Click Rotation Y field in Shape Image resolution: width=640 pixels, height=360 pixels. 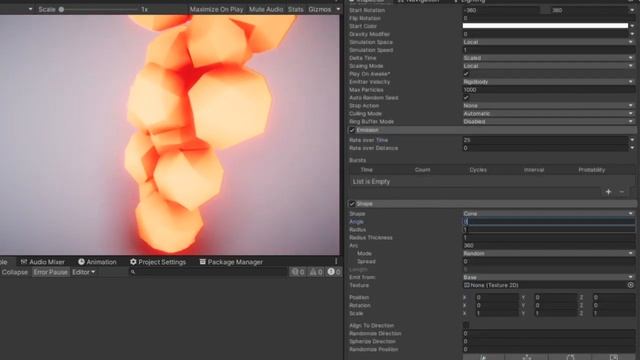pyautogui.click(x=556, y=305)
